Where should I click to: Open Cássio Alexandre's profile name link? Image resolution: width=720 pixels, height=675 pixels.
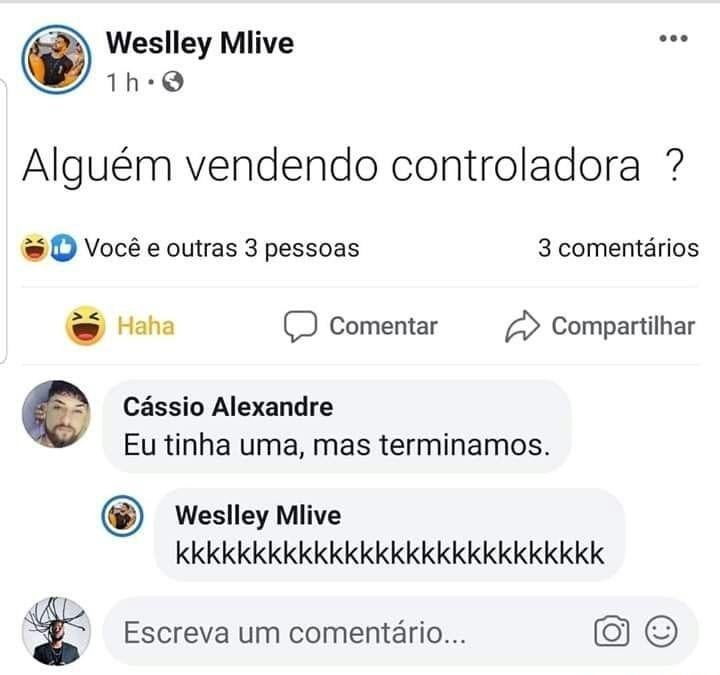click(228, 407)
